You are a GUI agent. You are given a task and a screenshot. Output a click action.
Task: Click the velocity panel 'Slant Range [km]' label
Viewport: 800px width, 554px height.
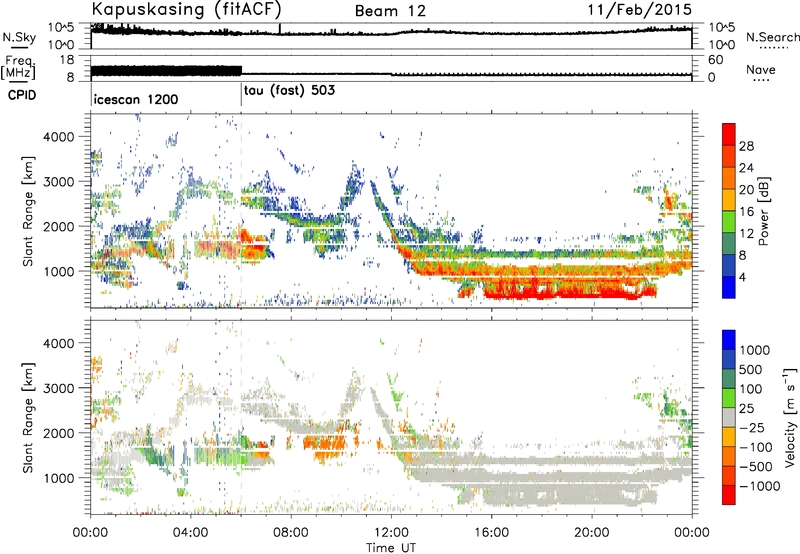[28, 417]
